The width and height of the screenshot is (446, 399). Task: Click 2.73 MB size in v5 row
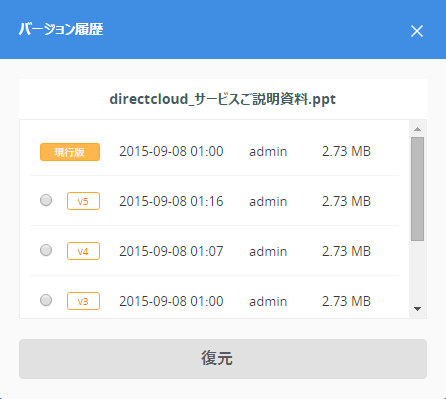(346, 201)
